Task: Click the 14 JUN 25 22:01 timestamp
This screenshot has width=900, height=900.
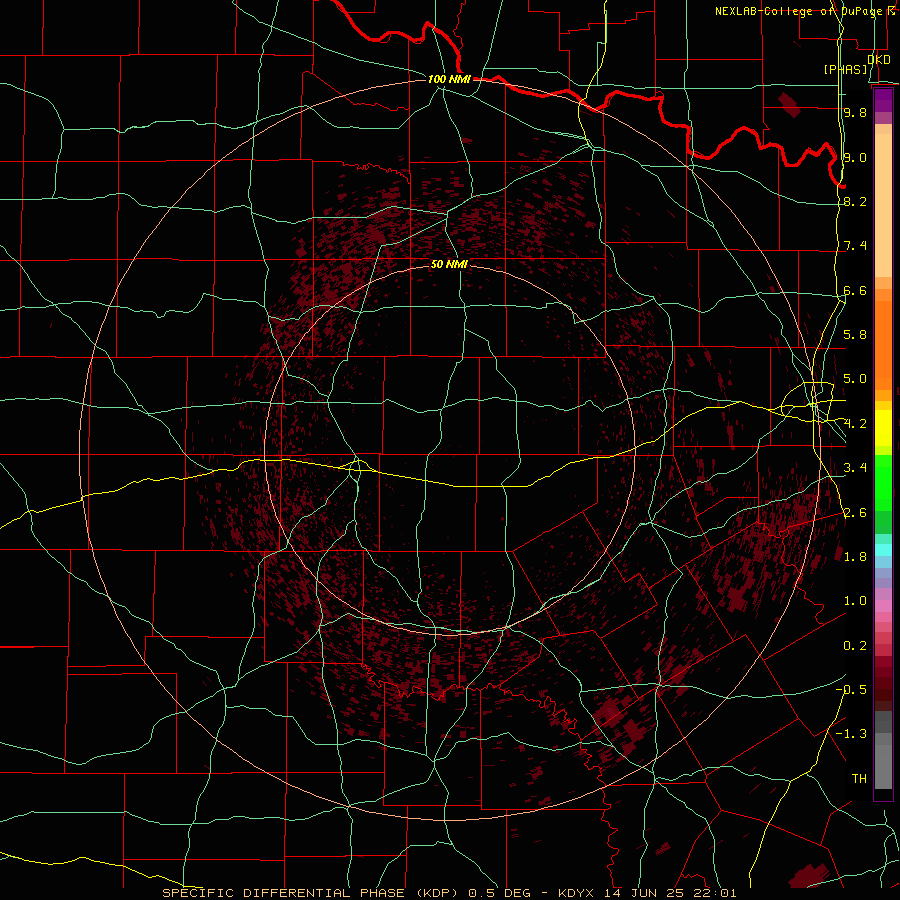Action: coord(670,893)
